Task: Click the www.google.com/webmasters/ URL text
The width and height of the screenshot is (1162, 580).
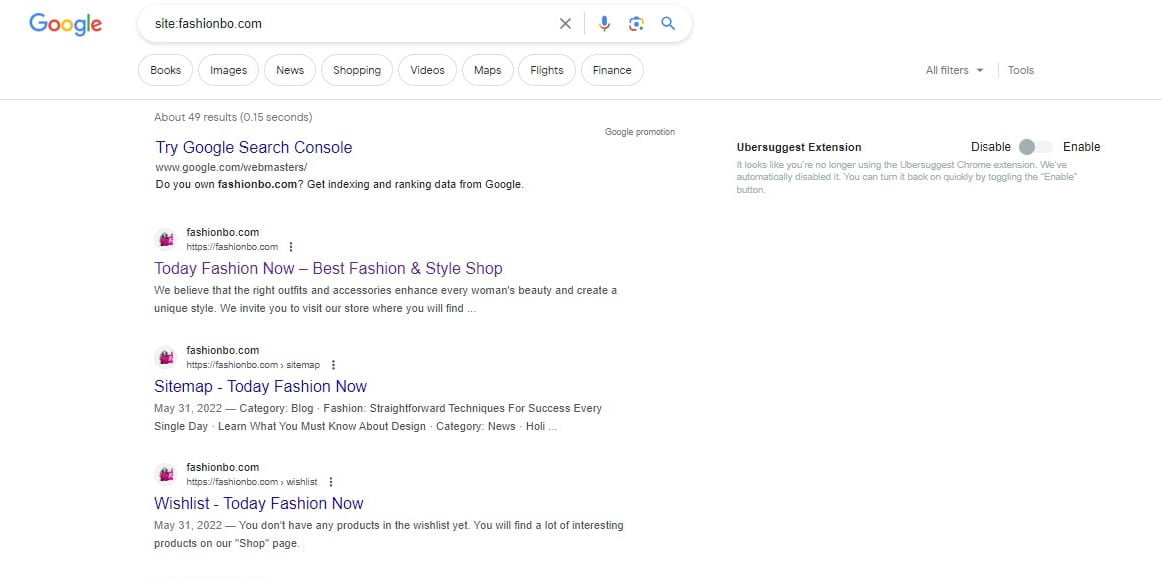Action: pyautogui.click(x=231, y=167)
